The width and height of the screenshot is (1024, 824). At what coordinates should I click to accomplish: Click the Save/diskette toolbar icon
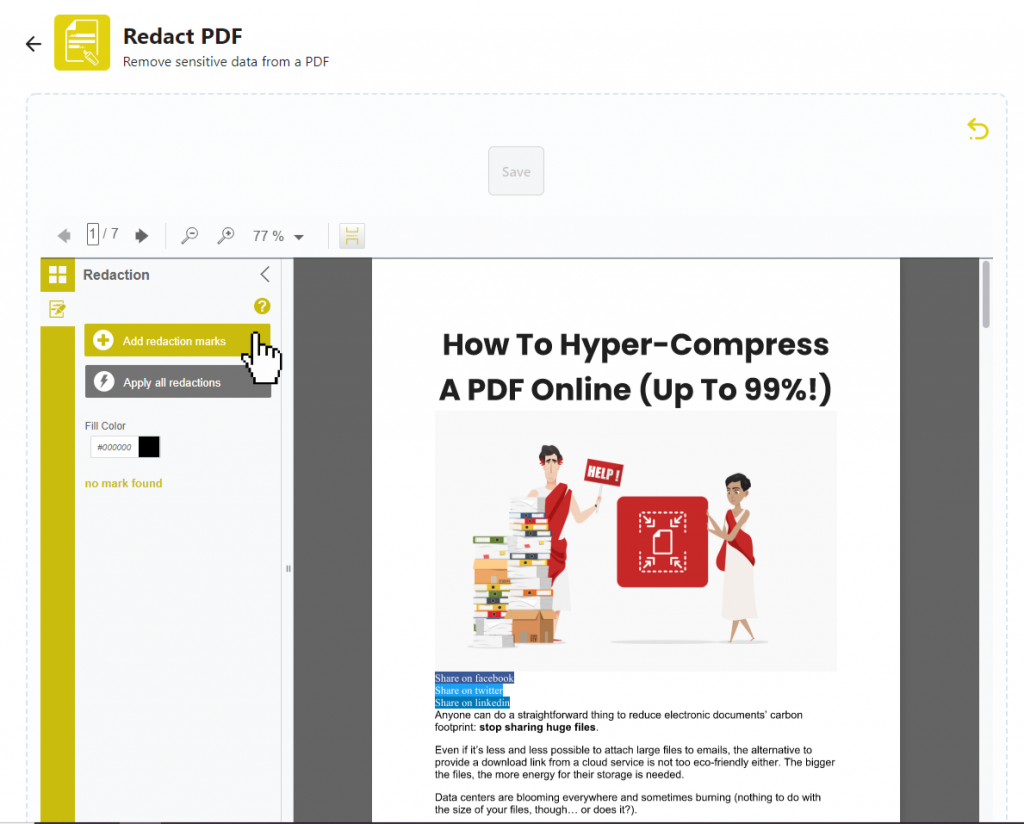[351, 235]
